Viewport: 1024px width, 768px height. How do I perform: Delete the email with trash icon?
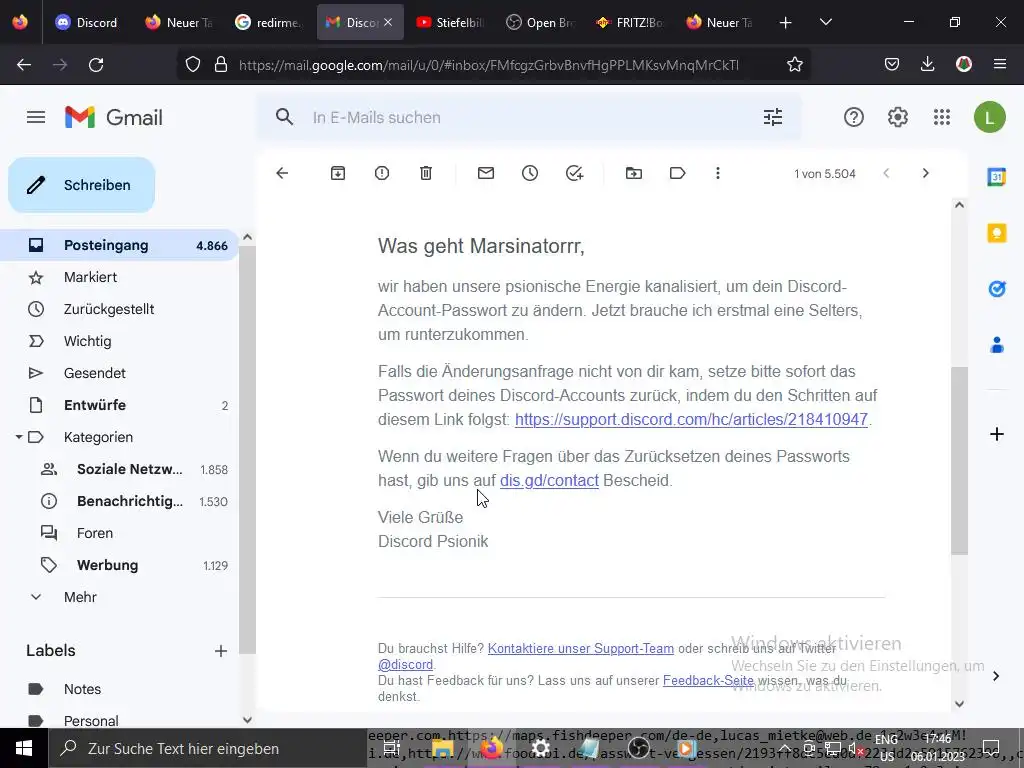point(426,173)
